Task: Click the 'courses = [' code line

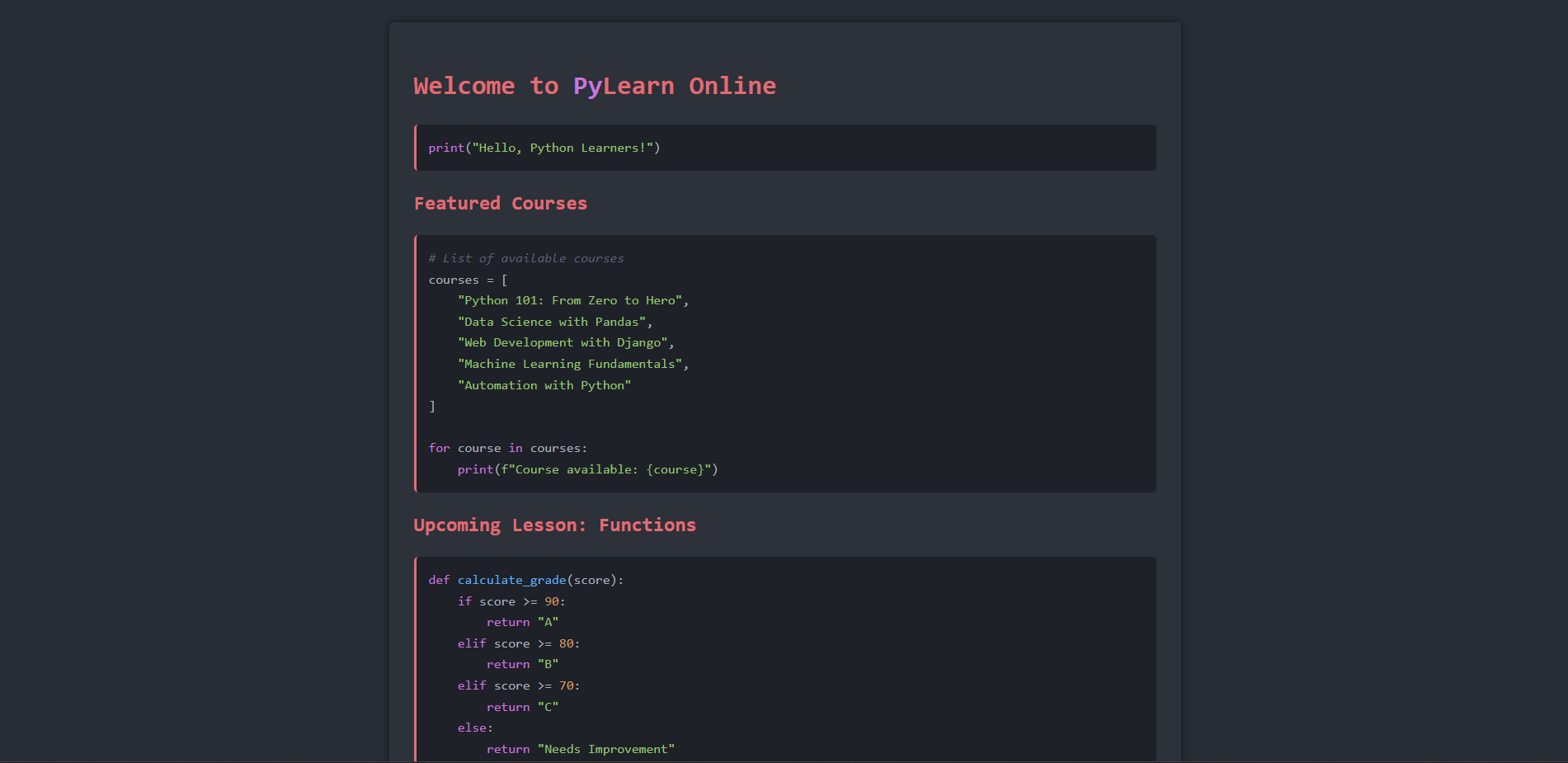Action: pos(468,280)
